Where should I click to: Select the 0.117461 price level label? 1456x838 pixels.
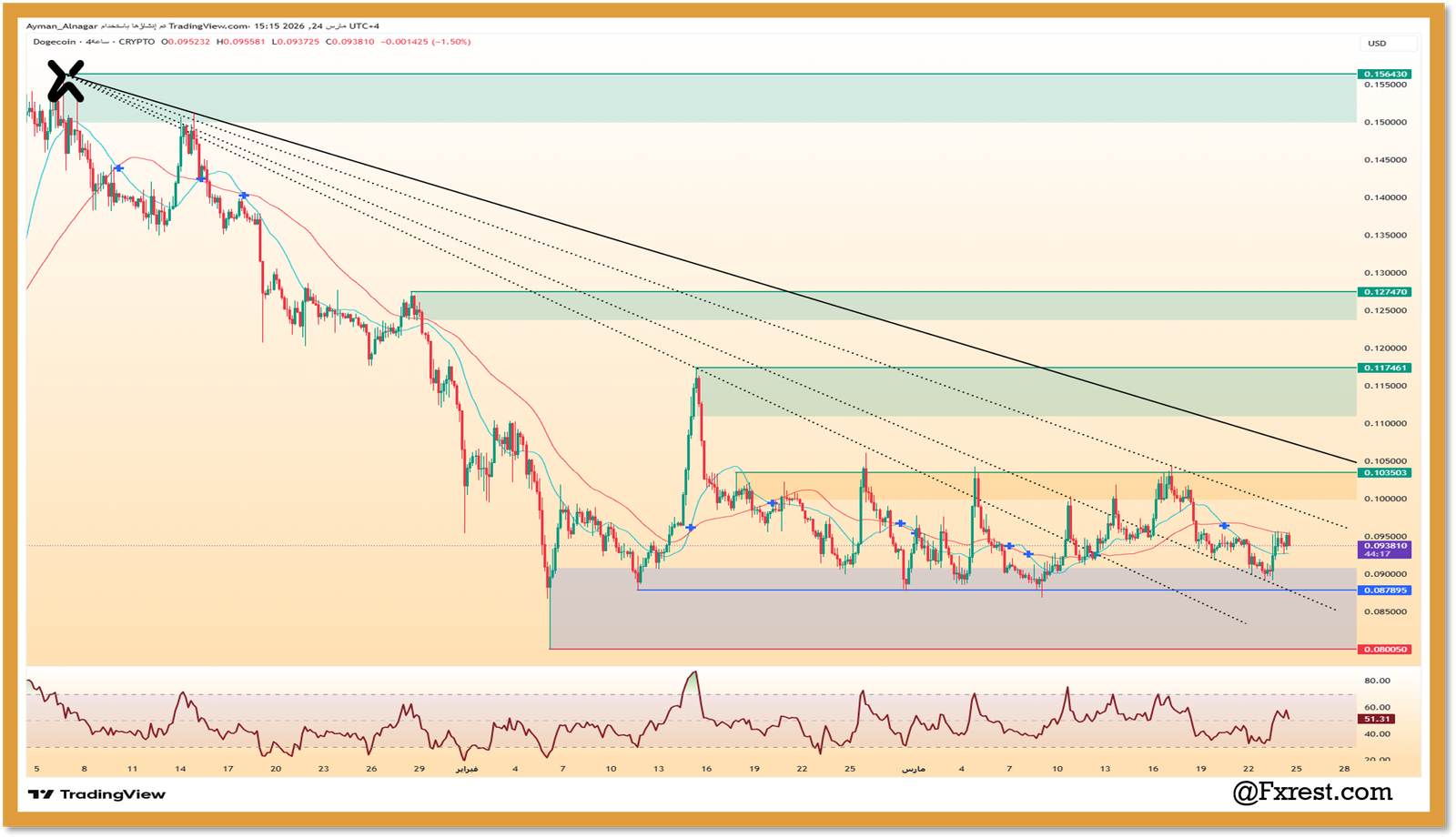click(1383, 368)
